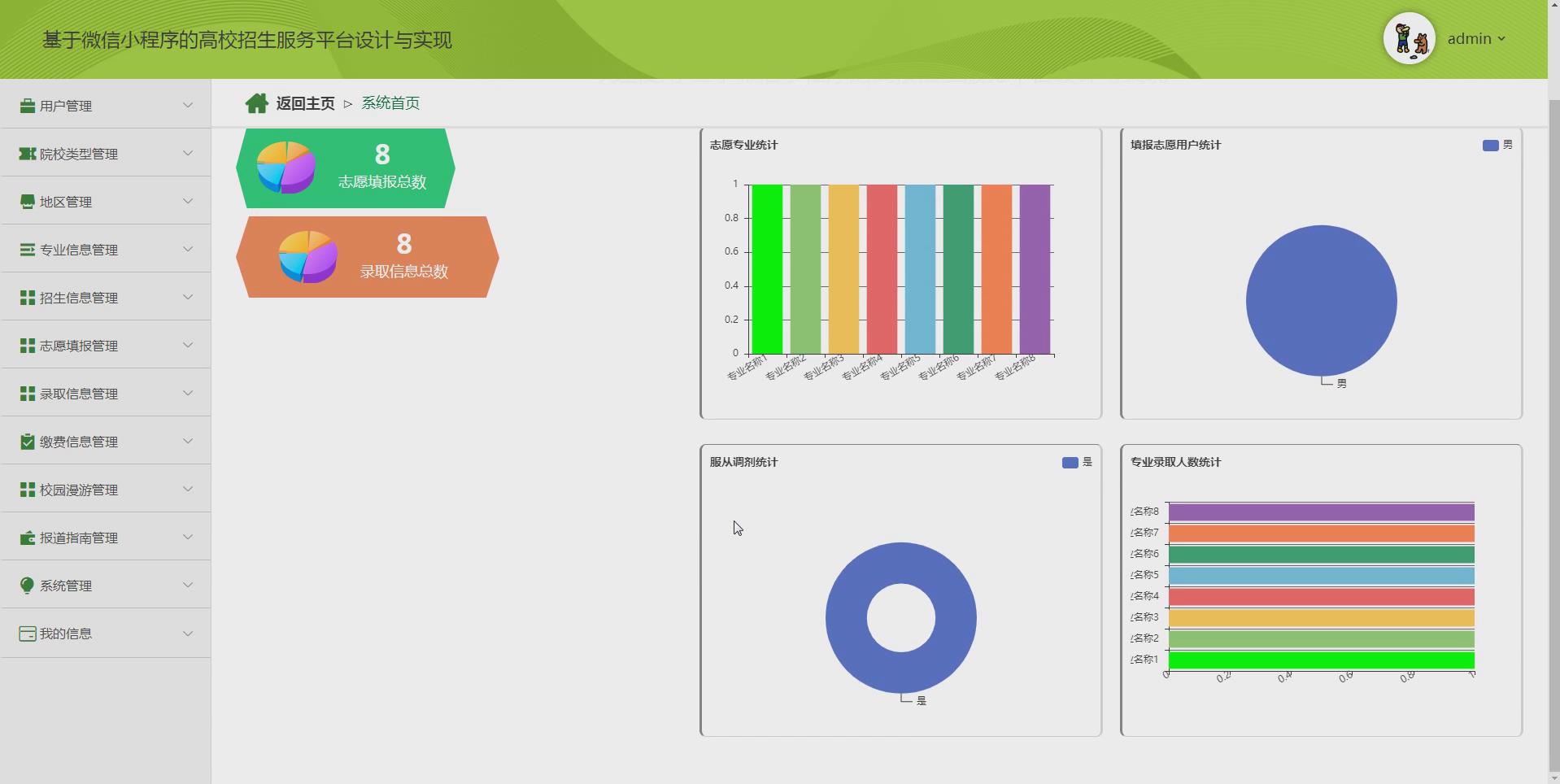Expand the 志愿填报管理 chevron
1560x784 pixels.
(x=188, y=345)
